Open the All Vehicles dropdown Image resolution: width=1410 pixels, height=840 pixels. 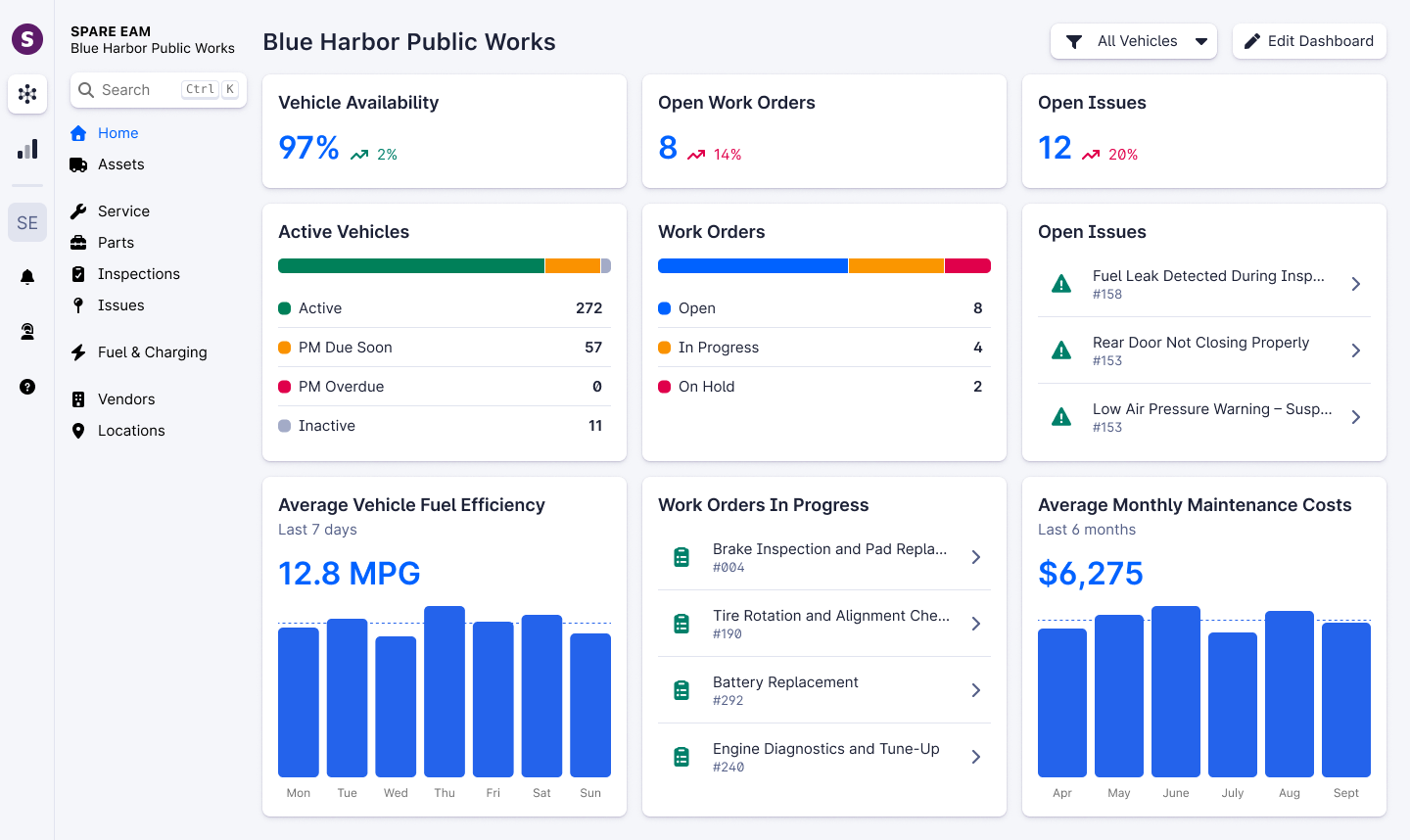[x=1134, y=41]
